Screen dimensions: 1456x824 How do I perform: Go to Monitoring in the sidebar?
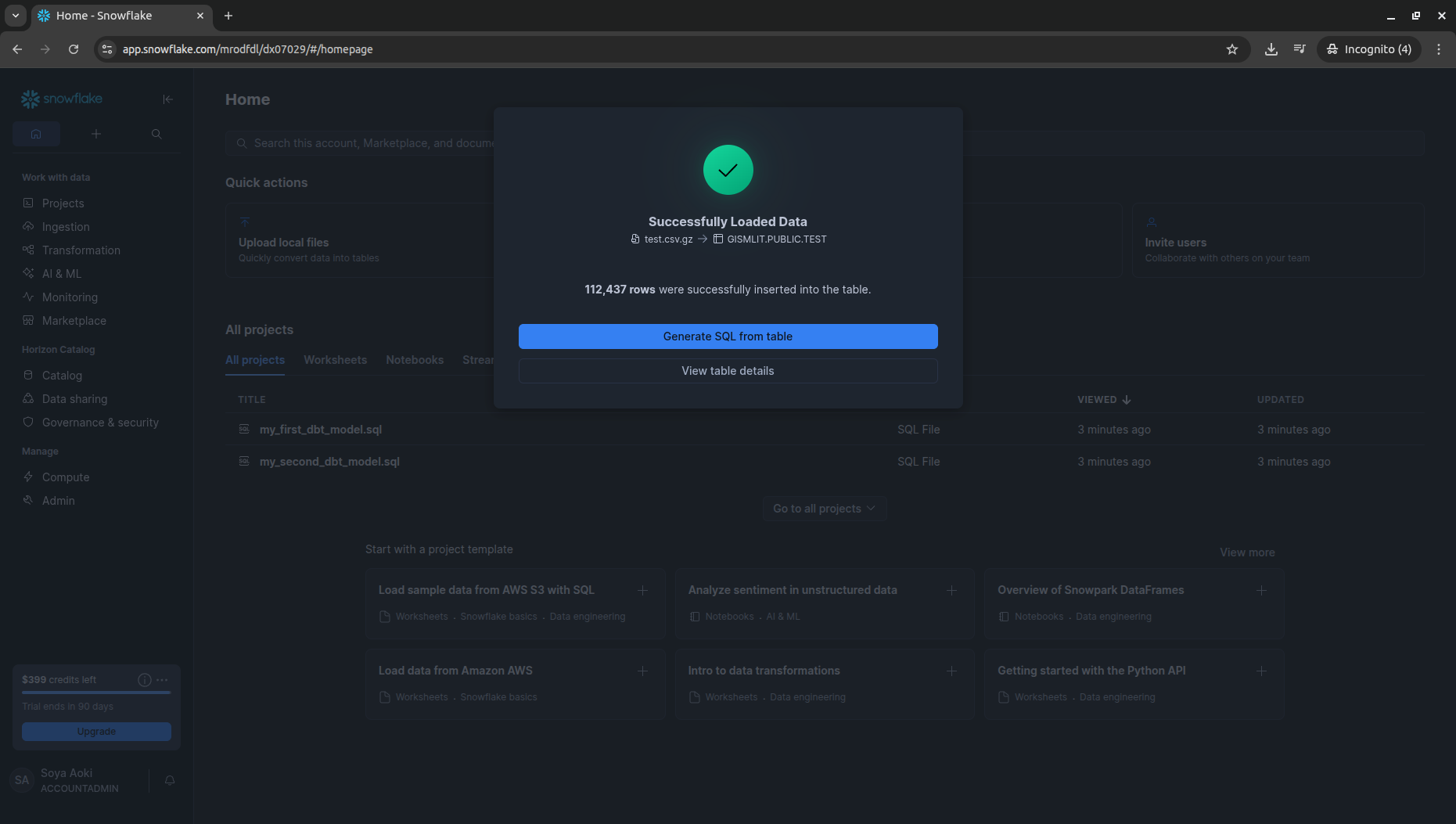coord(70,297)
